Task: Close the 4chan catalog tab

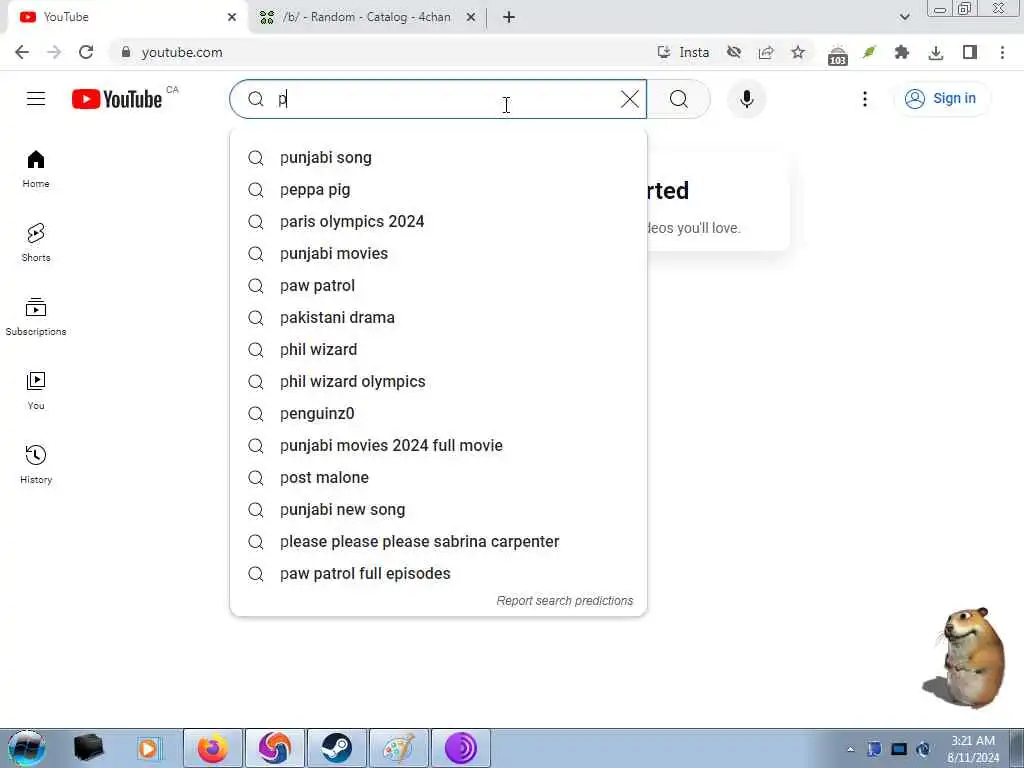Action: pyautogui.click(x=471, y=17)
